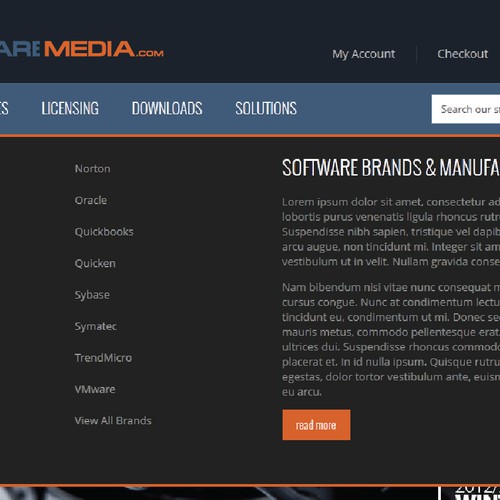The width and height of the screenshot is (500, 500).
Task: Select the Symatec brand link
Action: [x=96, y=326]
